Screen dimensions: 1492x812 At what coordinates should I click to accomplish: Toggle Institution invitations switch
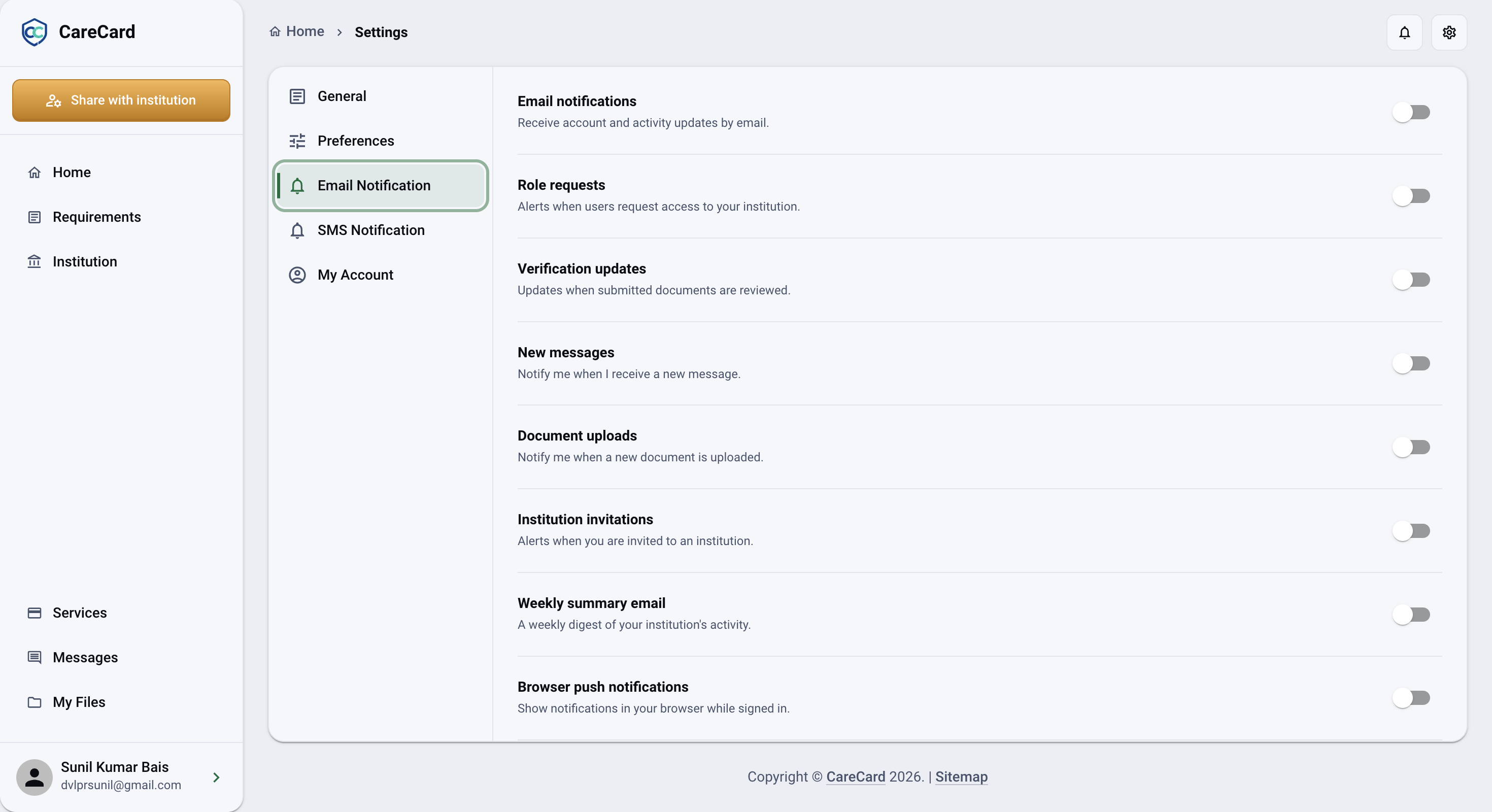pos(1411,531)
